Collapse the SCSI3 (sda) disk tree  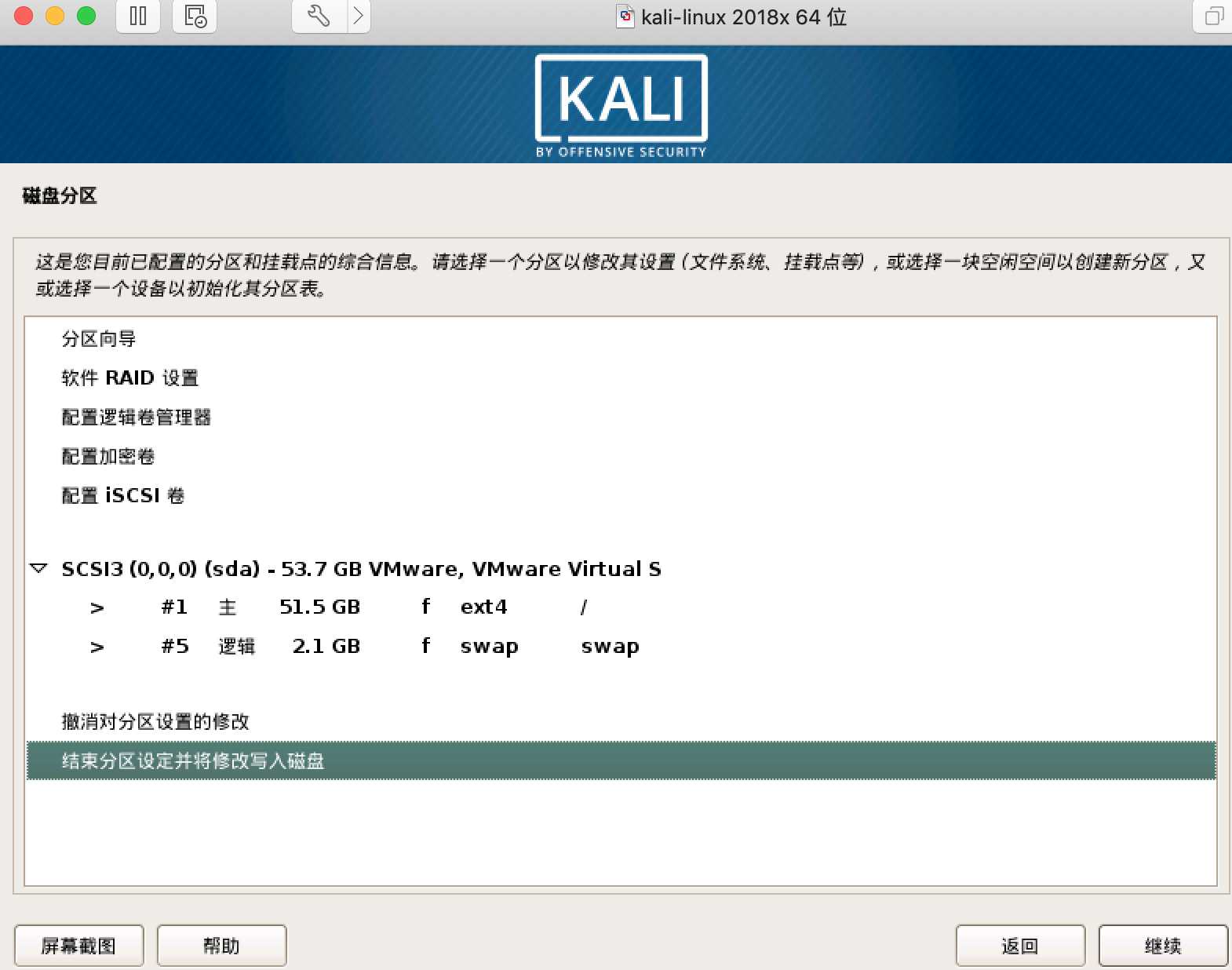pyautogui.click(x=38, y=567)
